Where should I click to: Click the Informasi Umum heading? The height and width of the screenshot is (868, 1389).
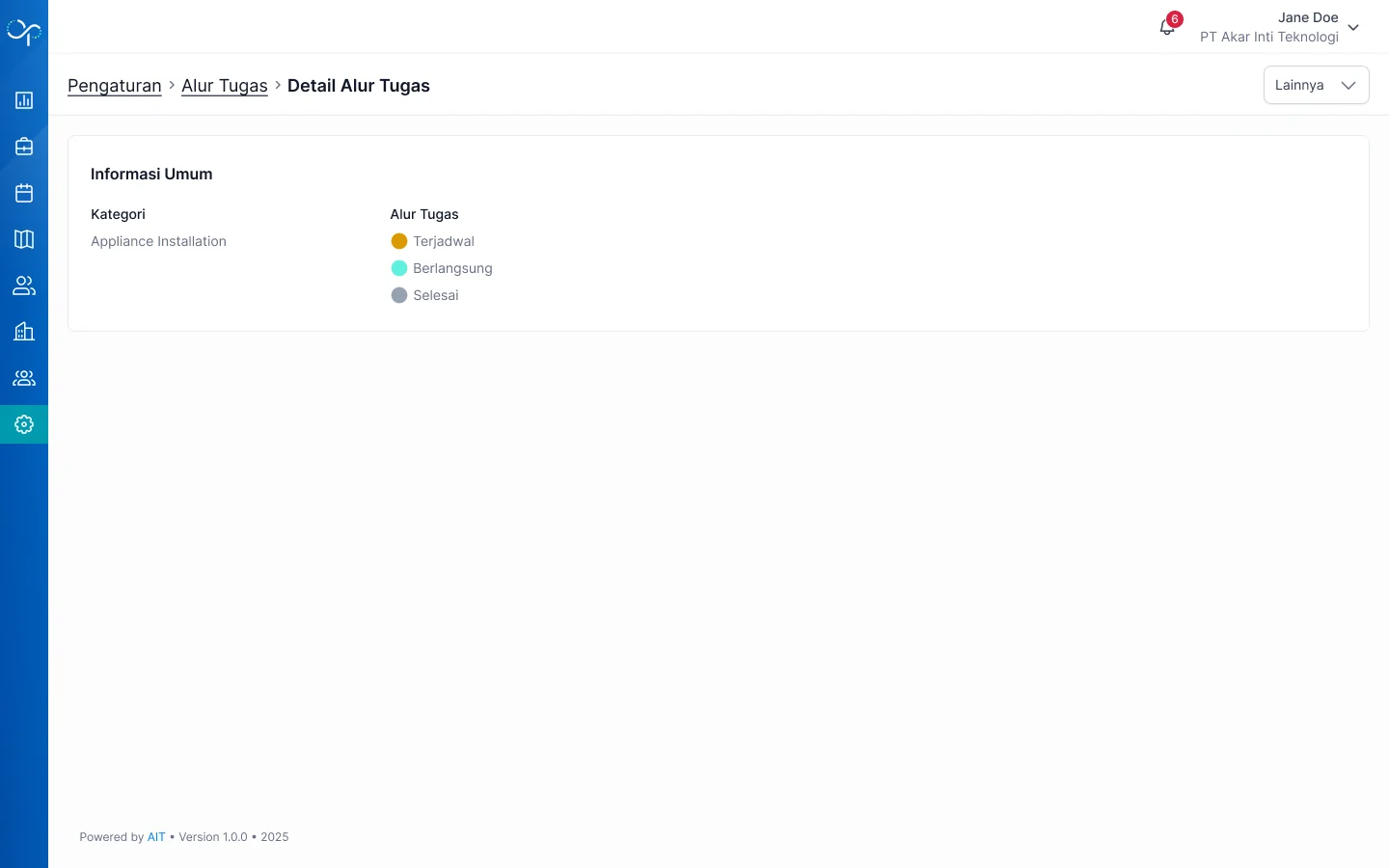pos(151,175)
